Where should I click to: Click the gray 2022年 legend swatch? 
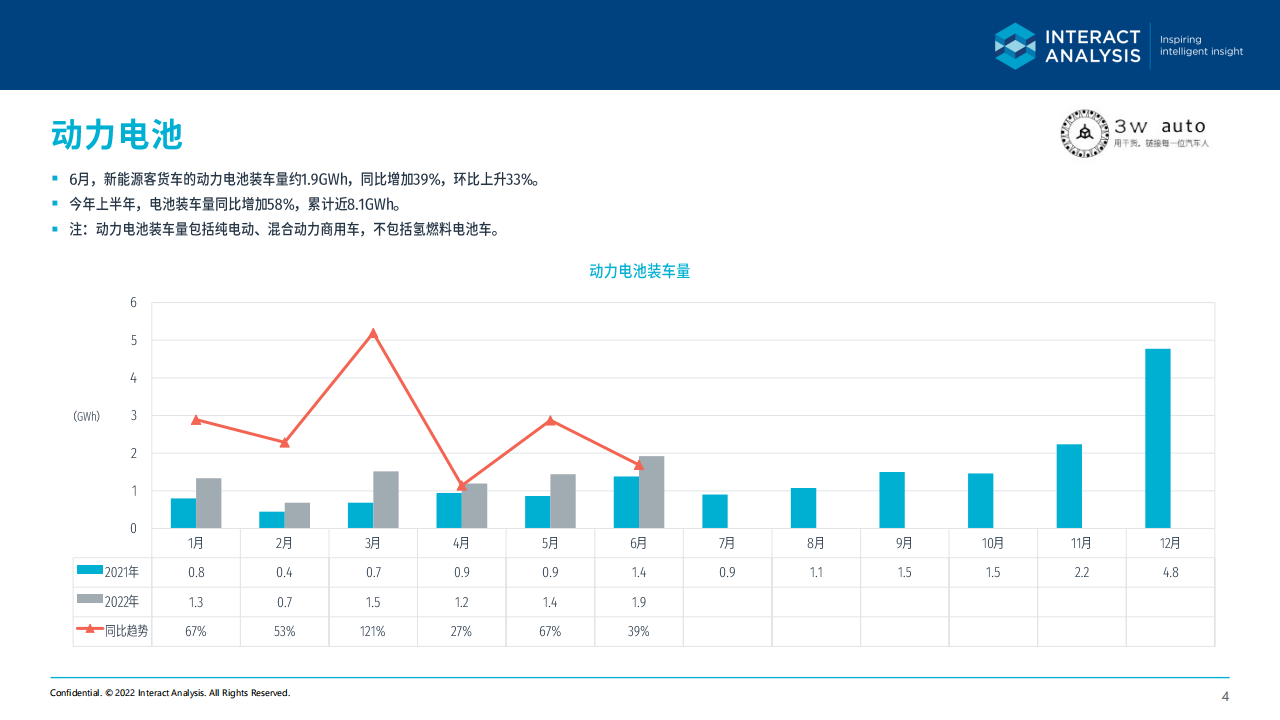point(90,601)
